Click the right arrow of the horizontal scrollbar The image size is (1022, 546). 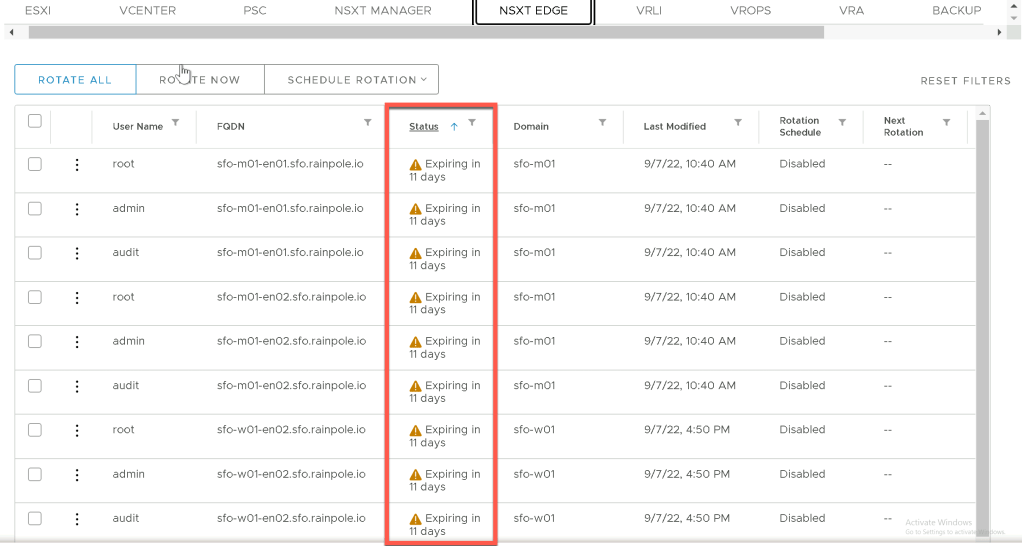click(x=999, y=32)
